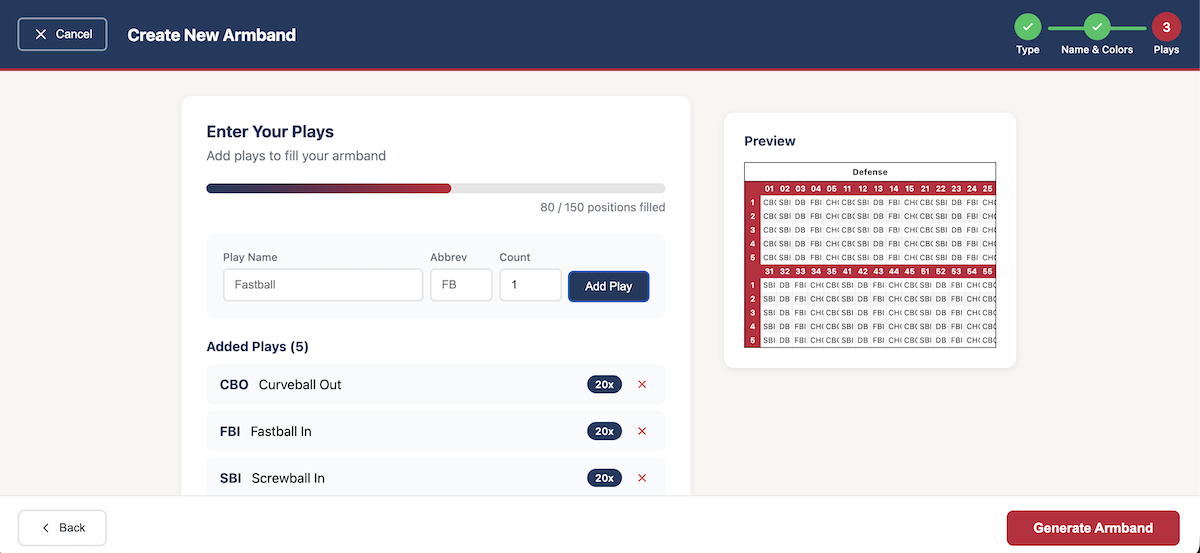Click the Preview heading
This screenshot has width=1200, height=553.
[x=770, y=141]
